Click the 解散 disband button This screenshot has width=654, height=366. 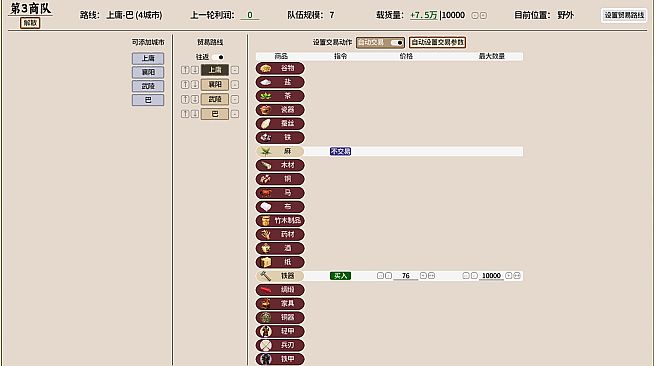30,23
